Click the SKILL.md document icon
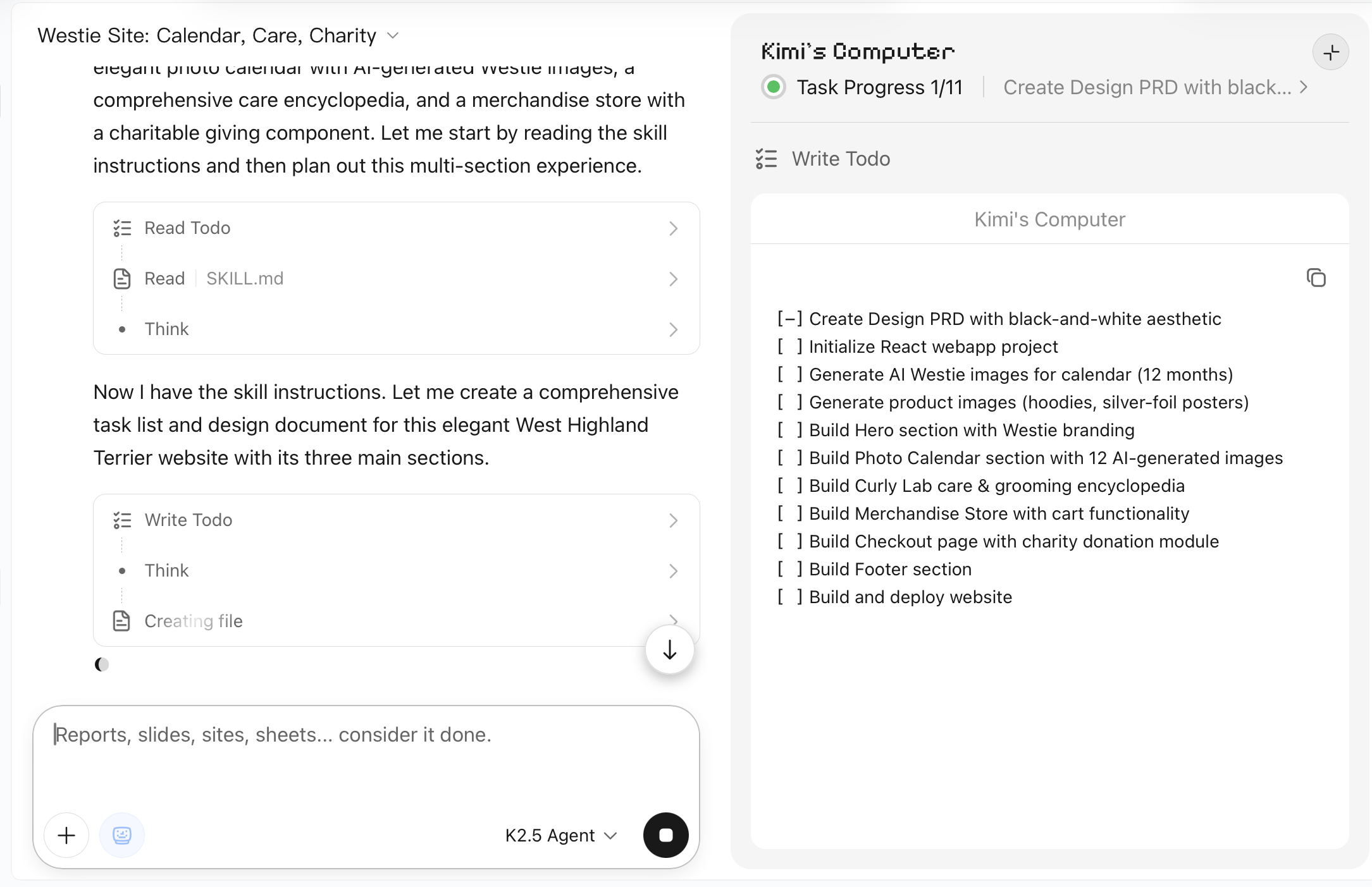Viewport: 1372px width, 887px height. tap(122, 279)
